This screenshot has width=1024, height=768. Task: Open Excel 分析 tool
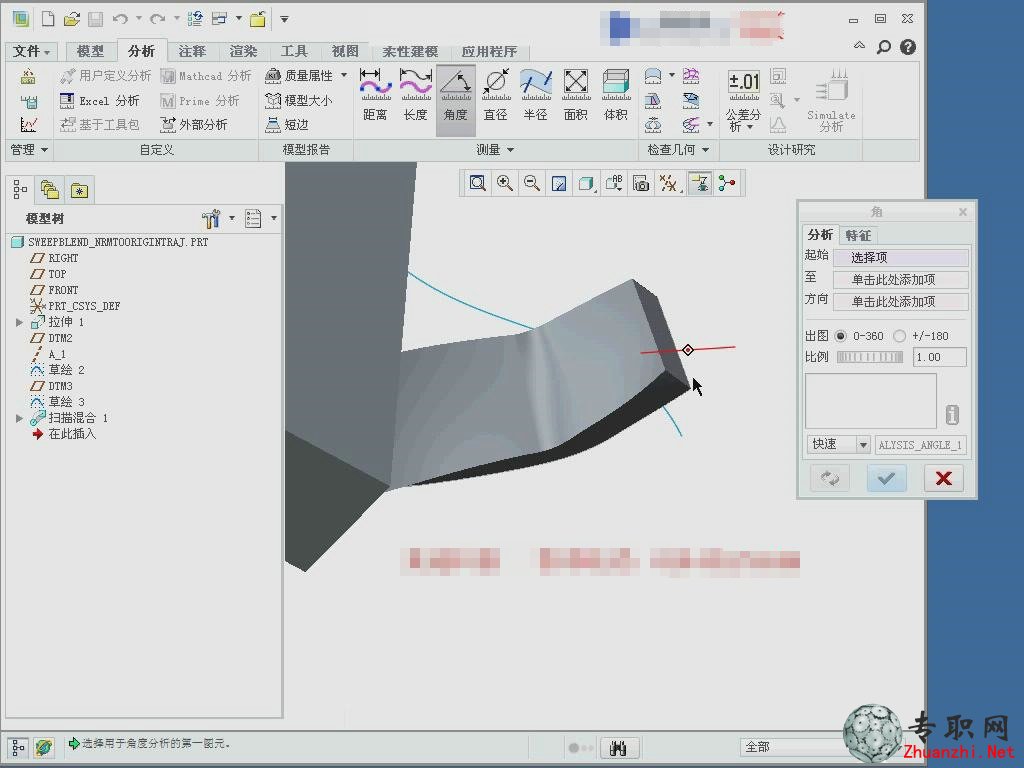[x=99, y=101]
